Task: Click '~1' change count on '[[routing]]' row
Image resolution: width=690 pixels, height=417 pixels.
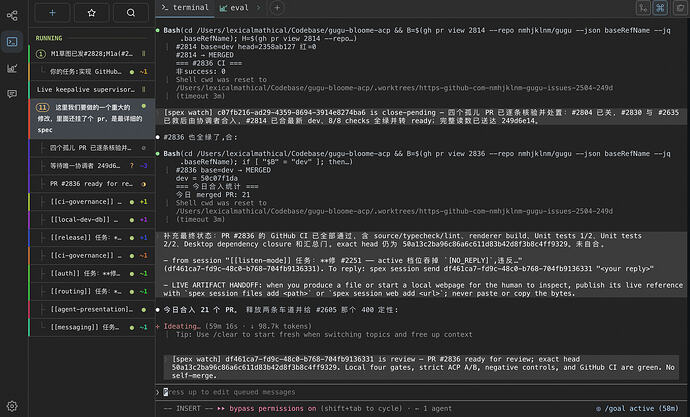Action: coord(143,291)
